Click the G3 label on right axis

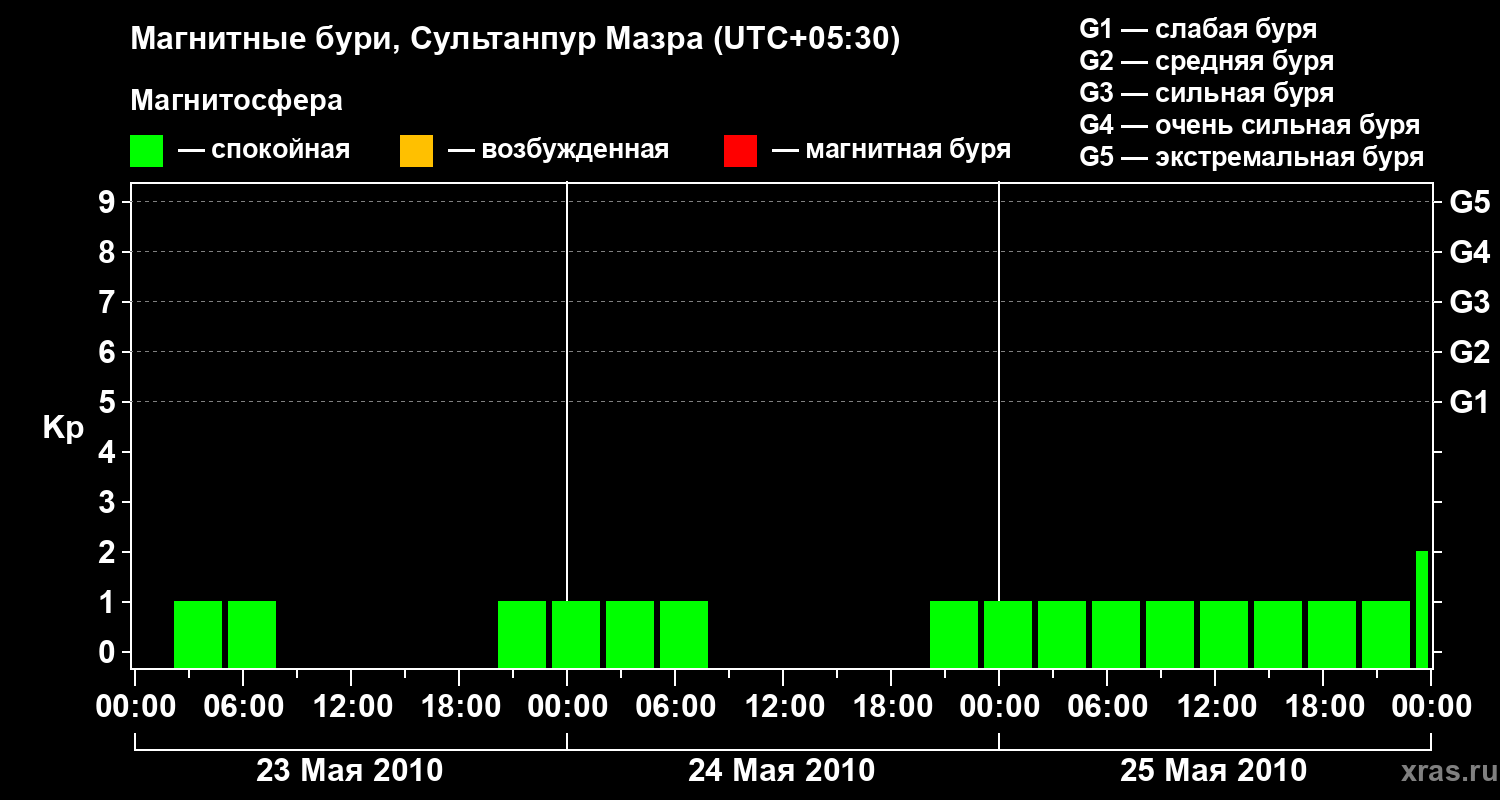click(1469, 302)
